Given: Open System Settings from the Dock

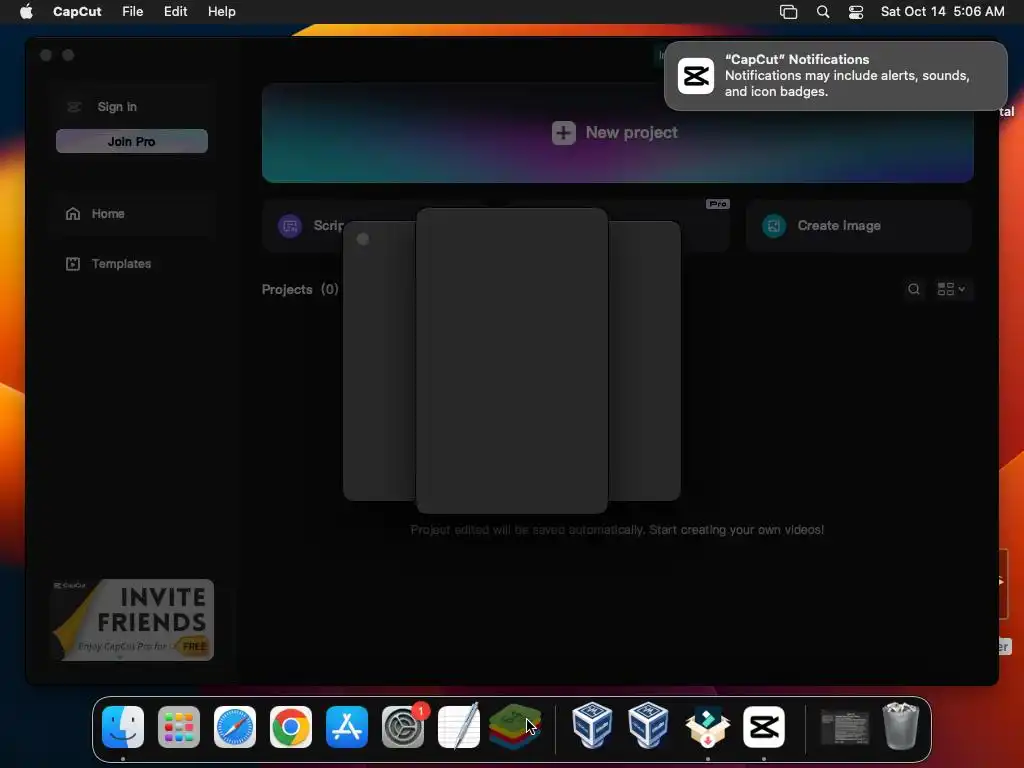Looking at the screenshot, I should point(403,727).
